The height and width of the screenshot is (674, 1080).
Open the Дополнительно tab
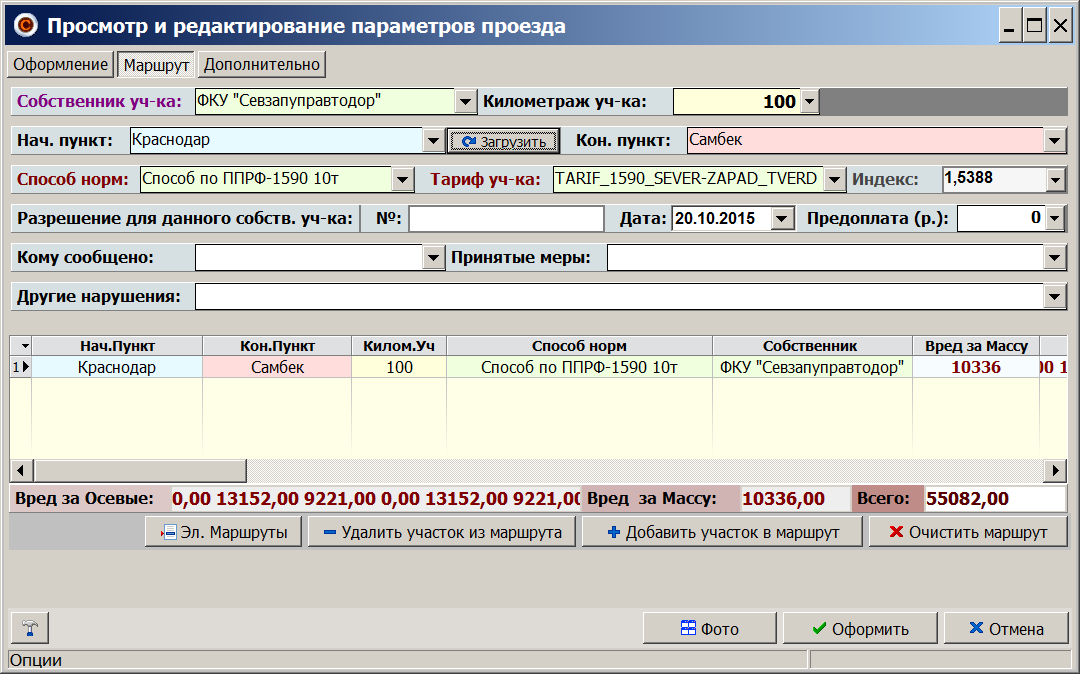[262, 65]
